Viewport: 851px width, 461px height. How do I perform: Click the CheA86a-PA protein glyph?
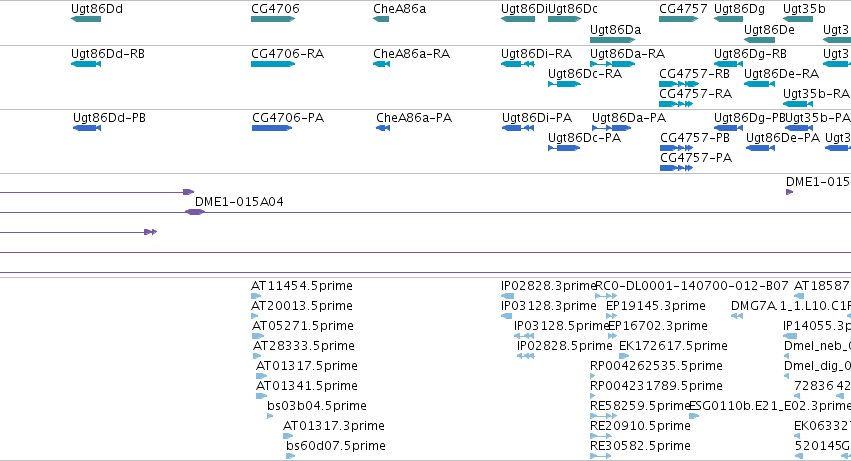tap(383, 128)
